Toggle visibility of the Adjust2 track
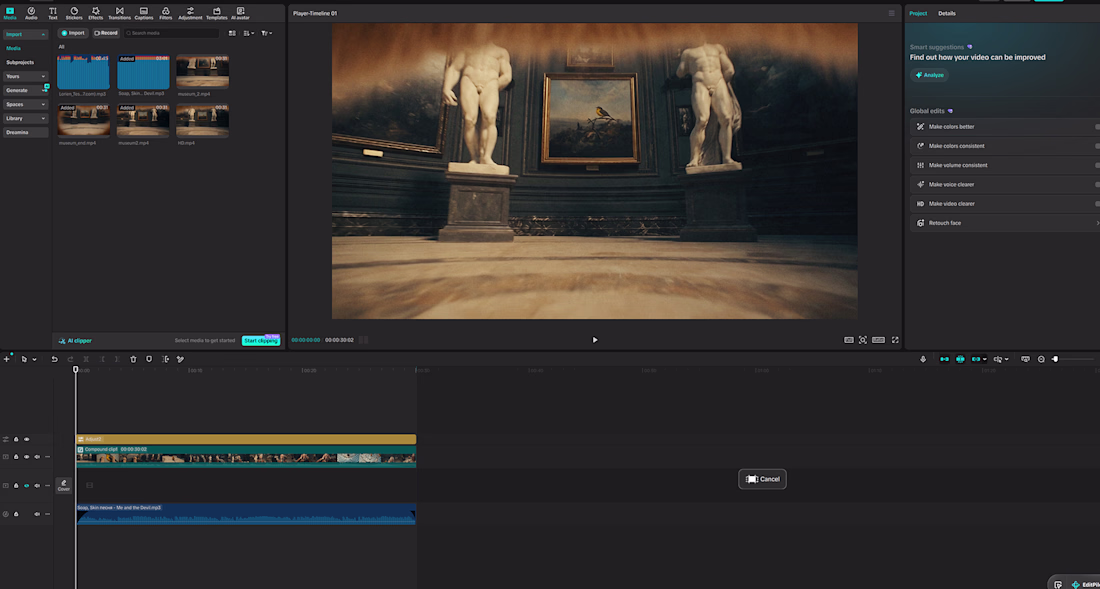Viewport: 1100px width, 589px height. 27,440
